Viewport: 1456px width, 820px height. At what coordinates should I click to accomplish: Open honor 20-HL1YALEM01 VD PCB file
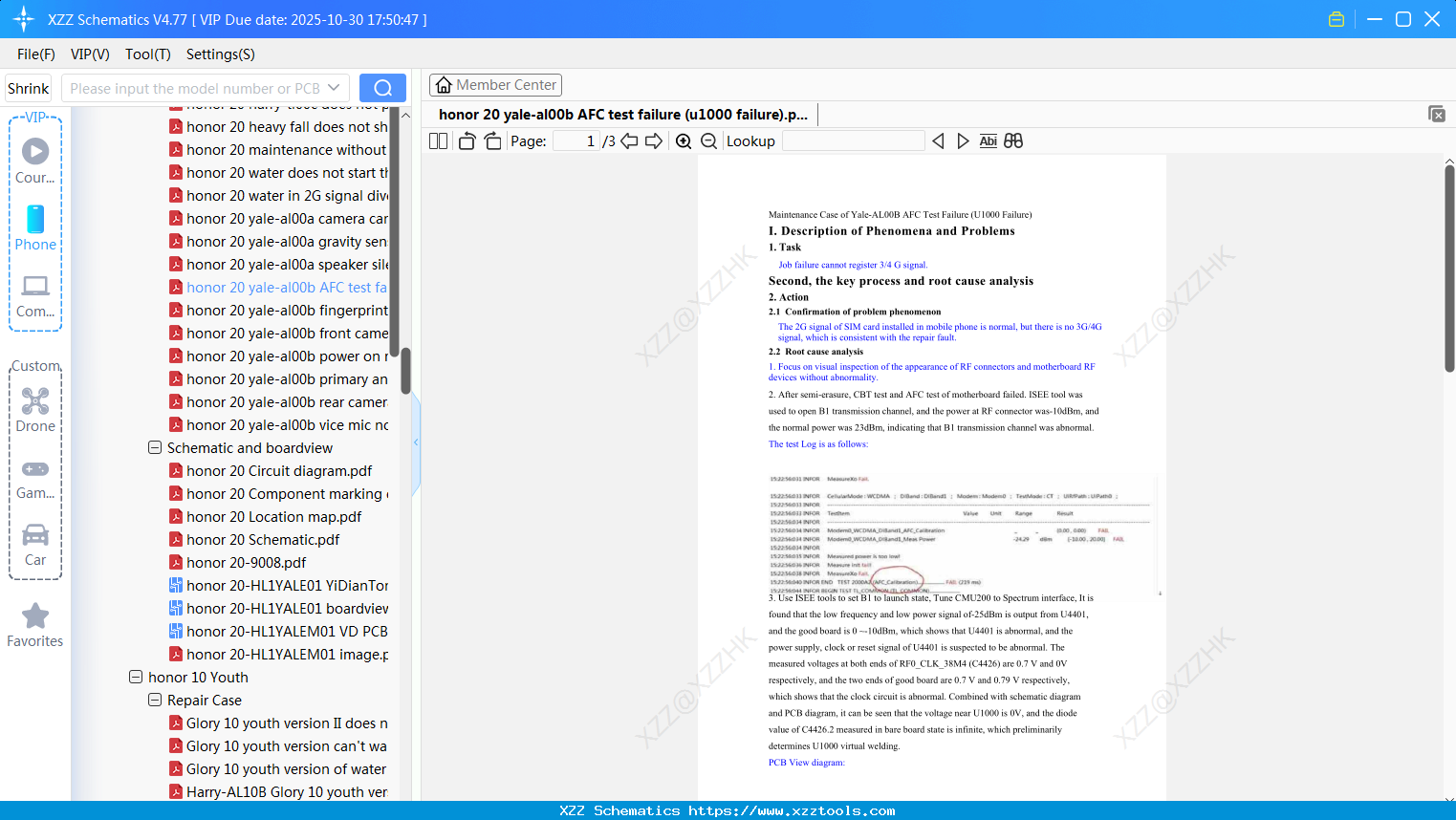point(279,632)
